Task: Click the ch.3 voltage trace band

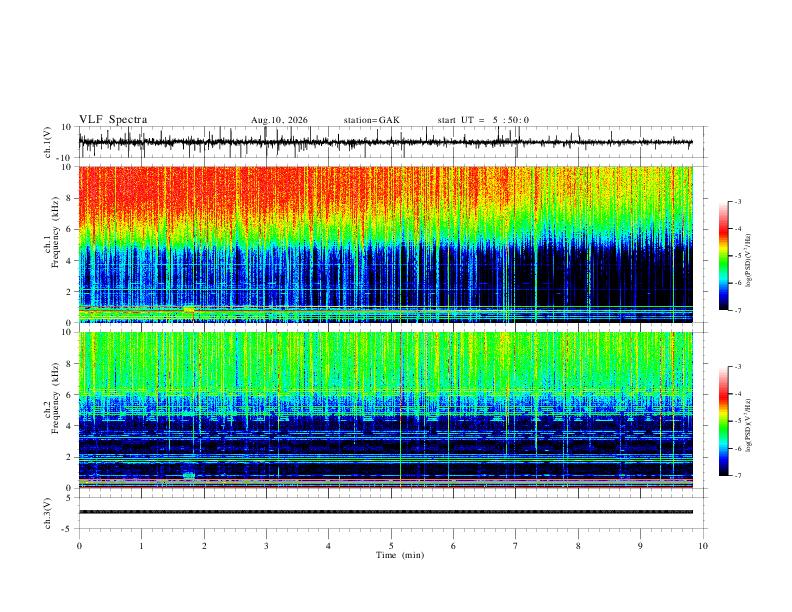Action: point(385,512)
